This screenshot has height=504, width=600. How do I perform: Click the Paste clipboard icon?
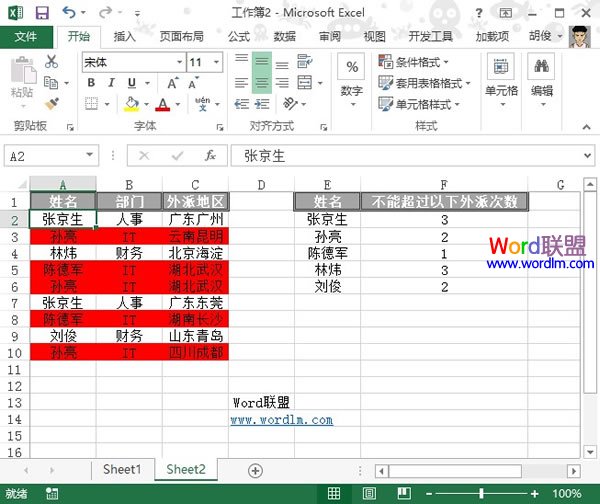click(x=22, y=70)
